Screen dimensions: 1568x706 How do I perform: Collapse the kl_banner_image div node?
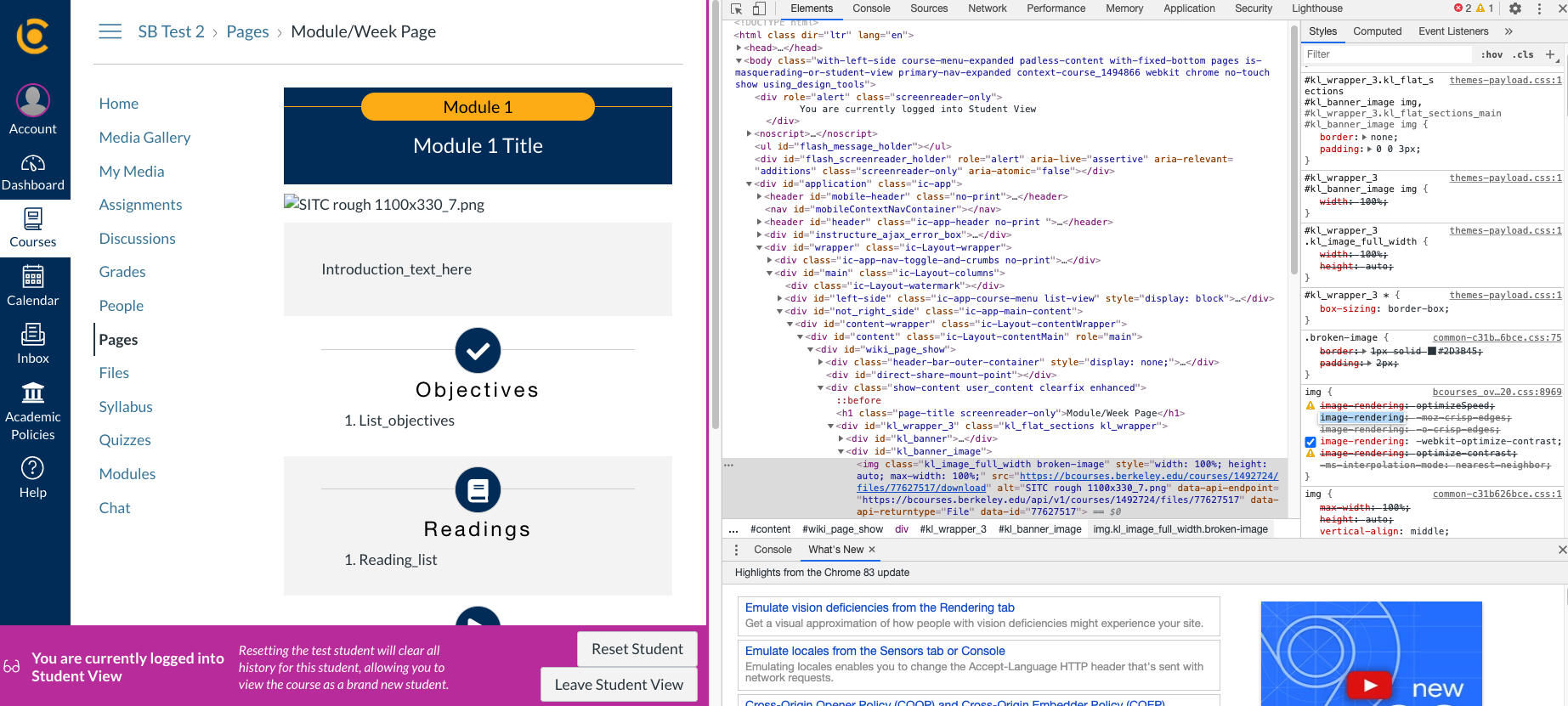coord(841,451)
